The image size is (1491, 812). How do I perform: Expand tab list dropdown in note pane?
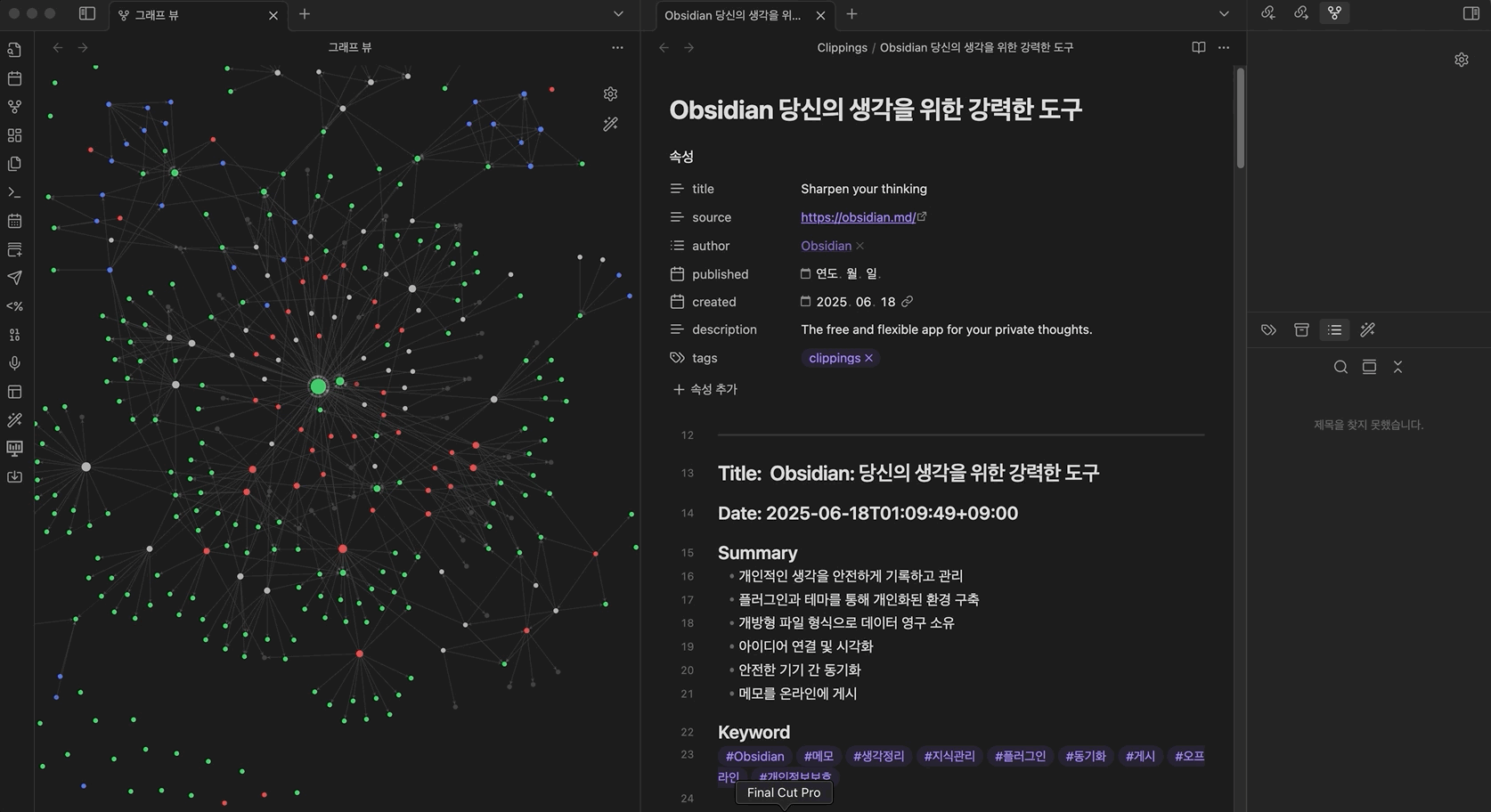pos(1224,14)
